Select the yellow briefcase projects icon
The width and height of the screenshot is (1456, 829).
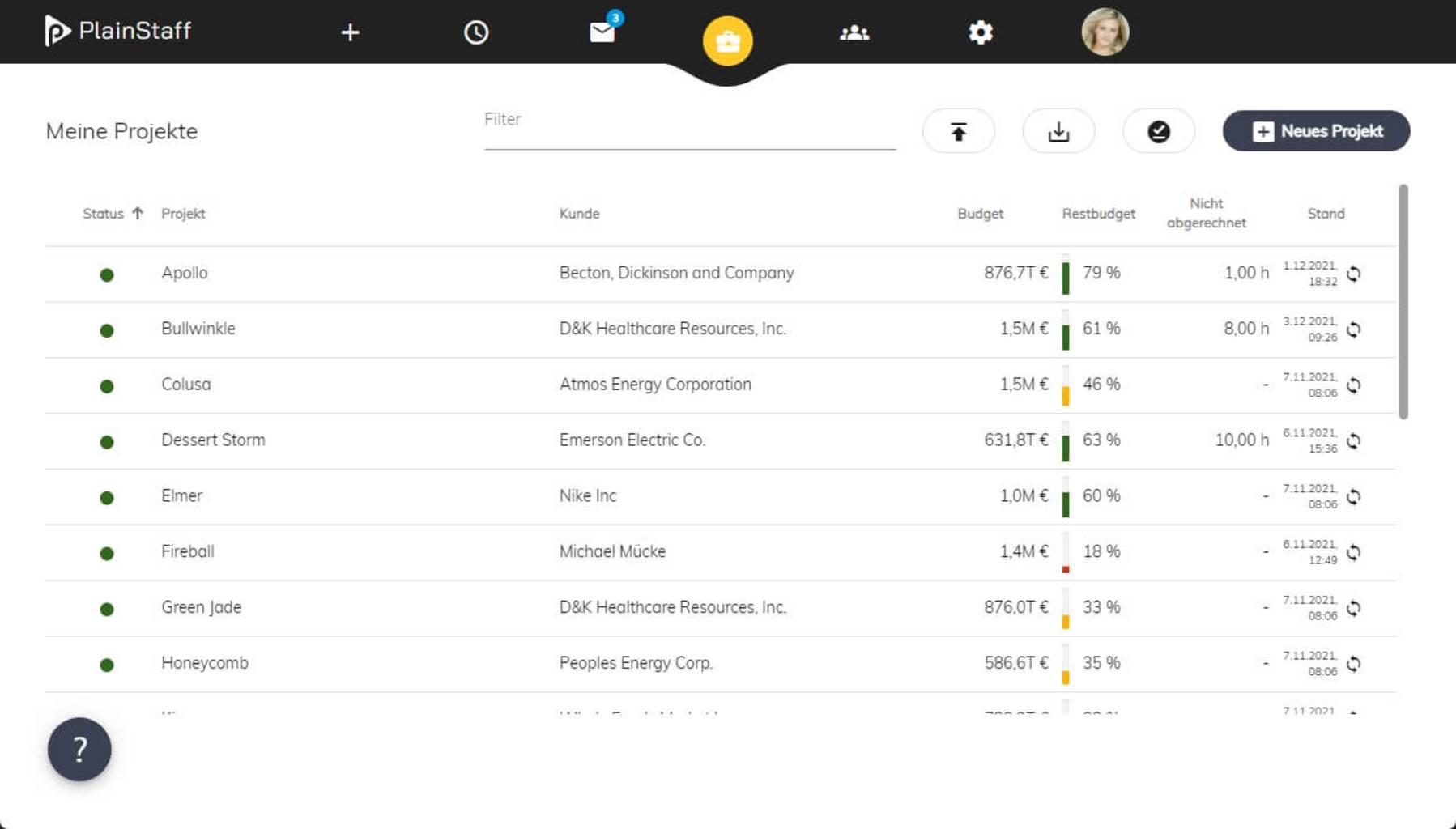[727, 40]
